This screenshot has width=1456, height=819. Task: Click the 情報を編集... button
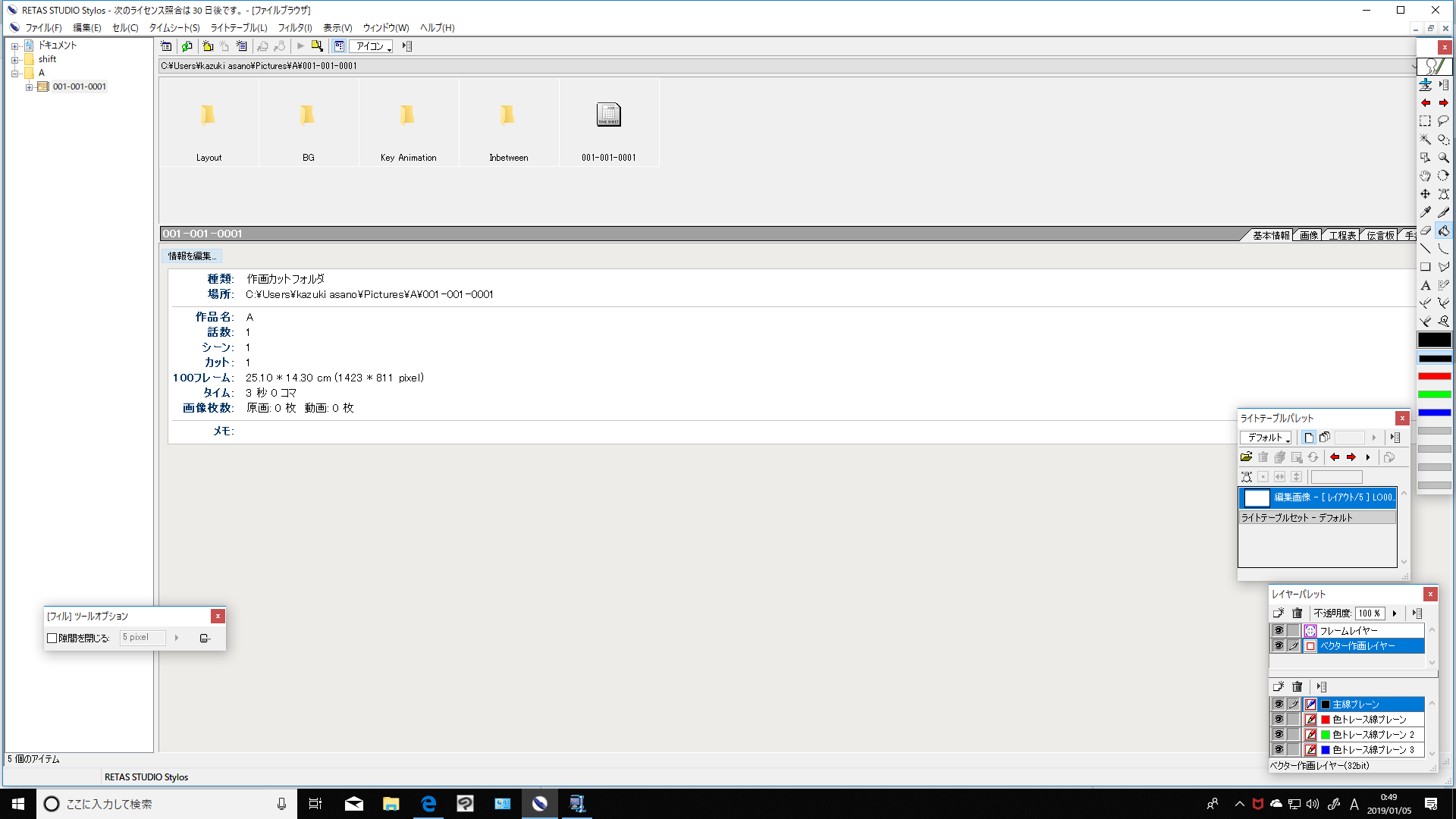click(x=191, y=256)
